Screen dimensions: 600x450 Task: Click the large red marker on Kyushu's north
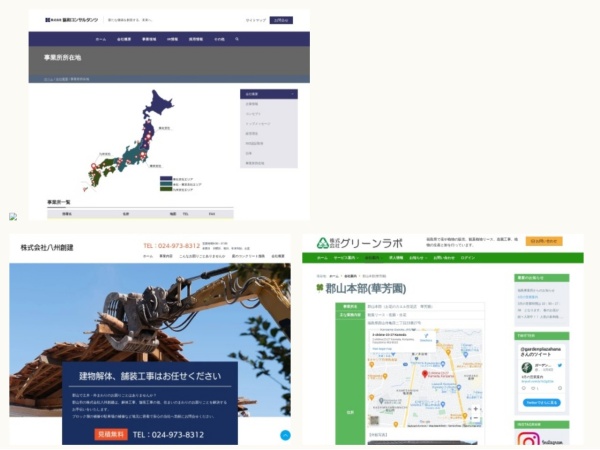tap(94, 166)
